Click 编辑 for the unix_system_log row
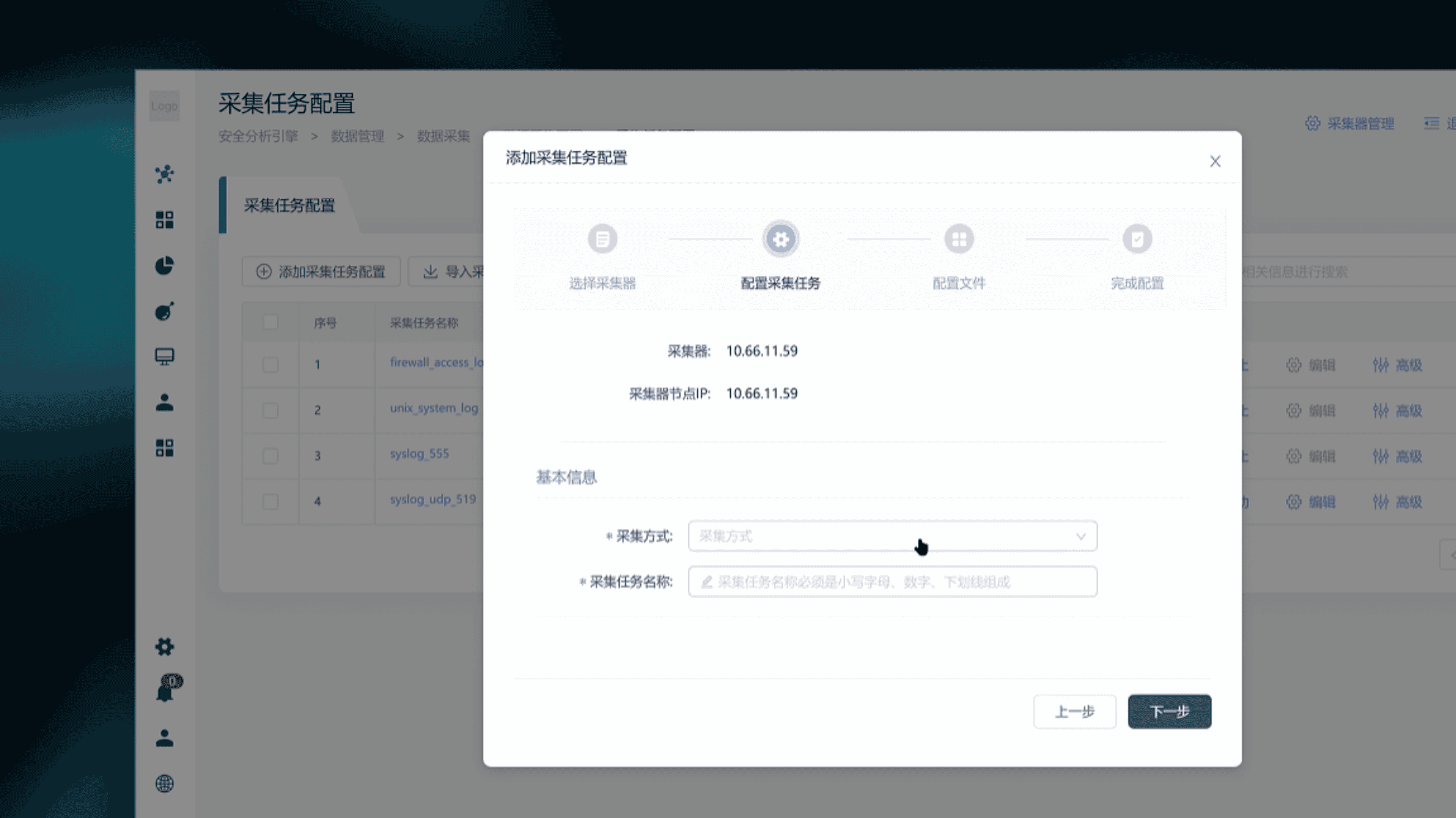 (x=1311, y=411)
